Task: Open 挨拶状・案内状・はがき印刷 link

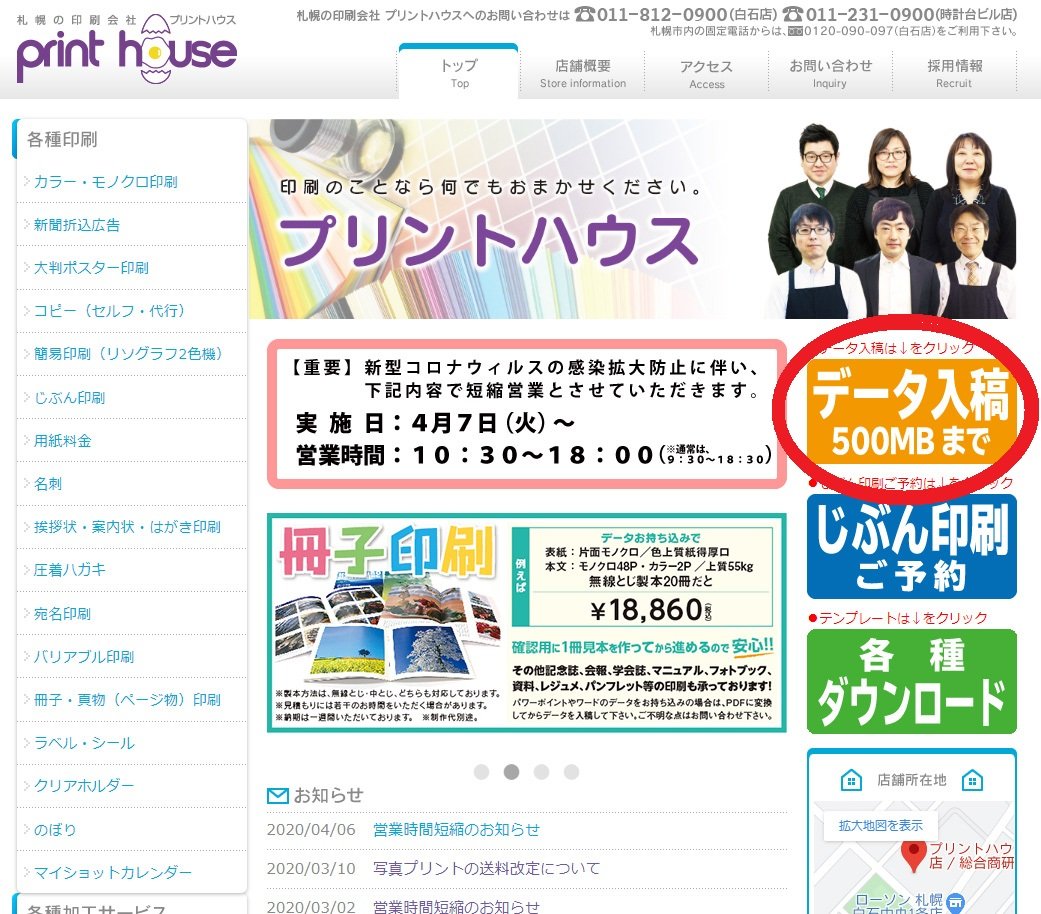Action: click(x=127, y=527)
